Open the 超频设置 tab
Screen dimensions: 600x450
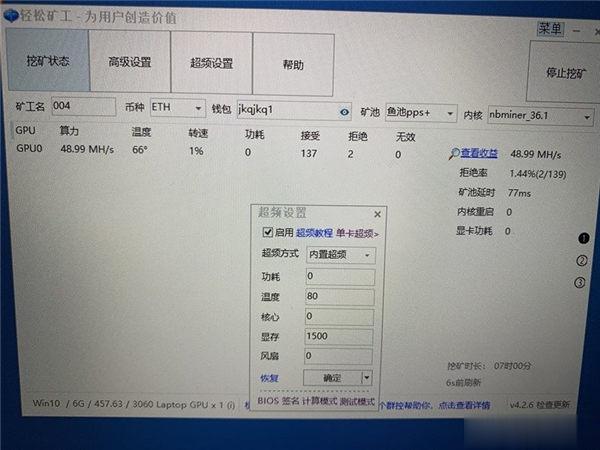(x=212, y=63)
